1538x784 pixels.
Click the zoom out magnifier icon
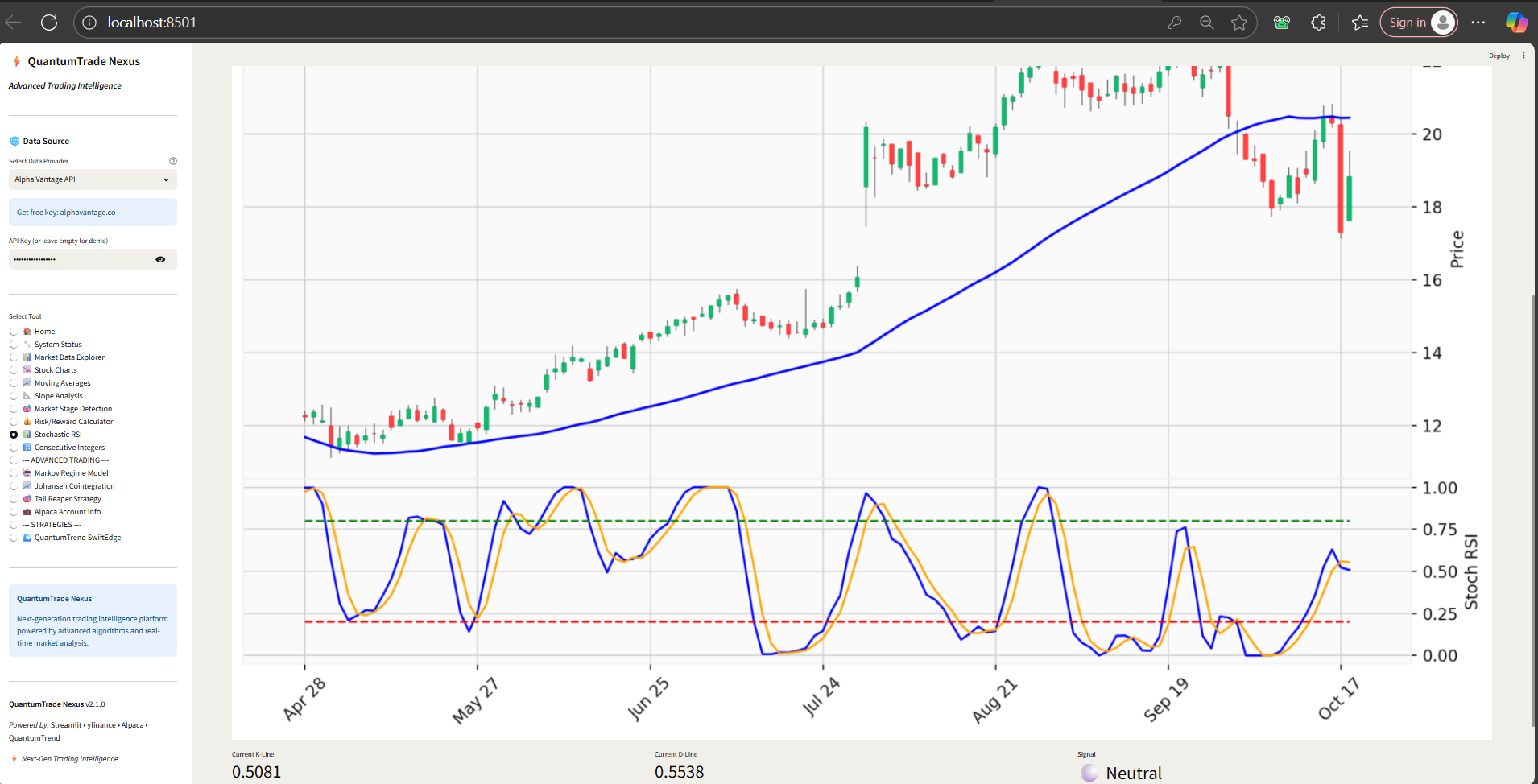(1206, 23)
